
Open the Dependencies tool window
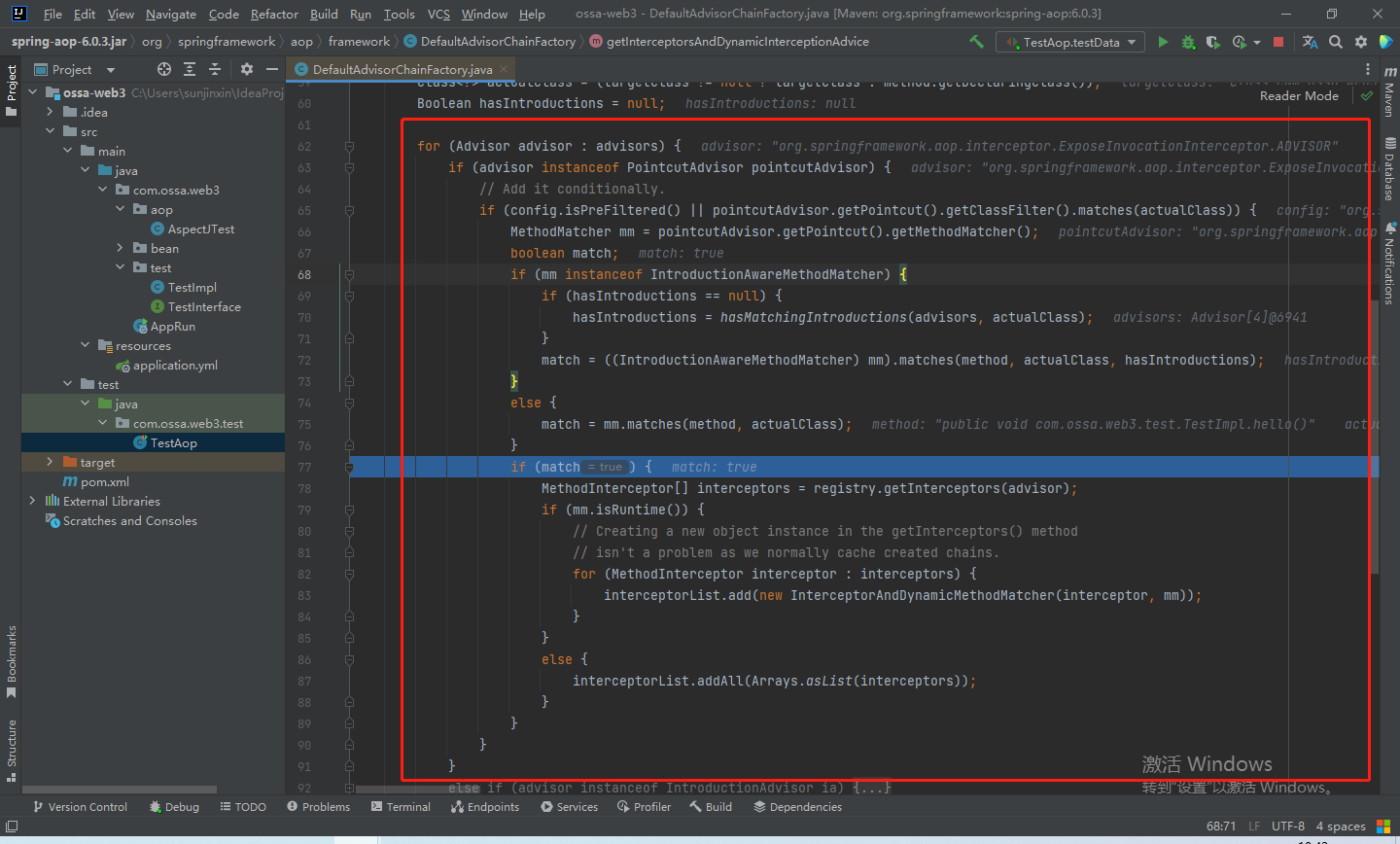(797, 807)
